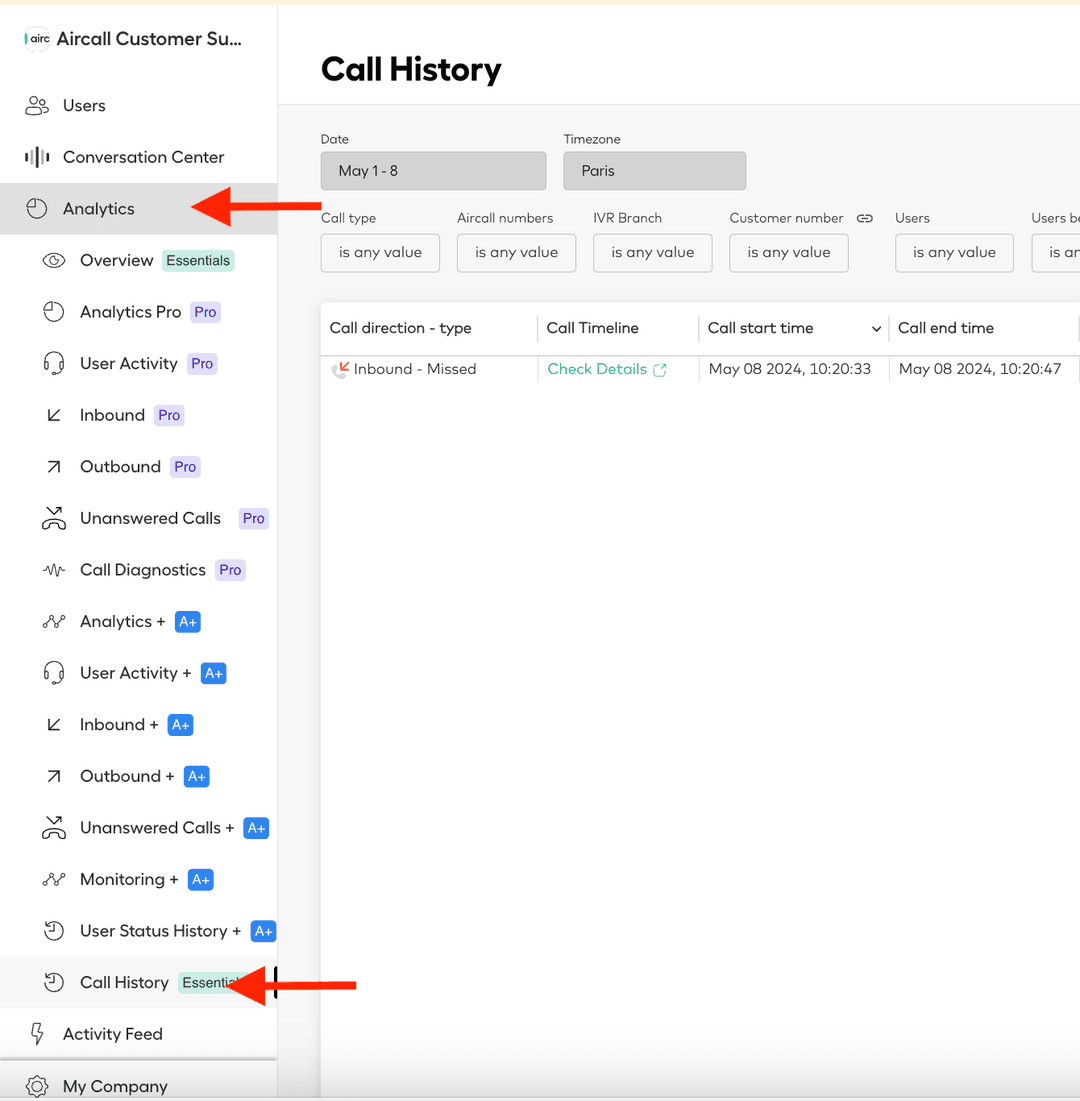Click the Overview eye icon
This screenshot has height=1101, width=1080.
pyautogui.click(x=54, y=261)
